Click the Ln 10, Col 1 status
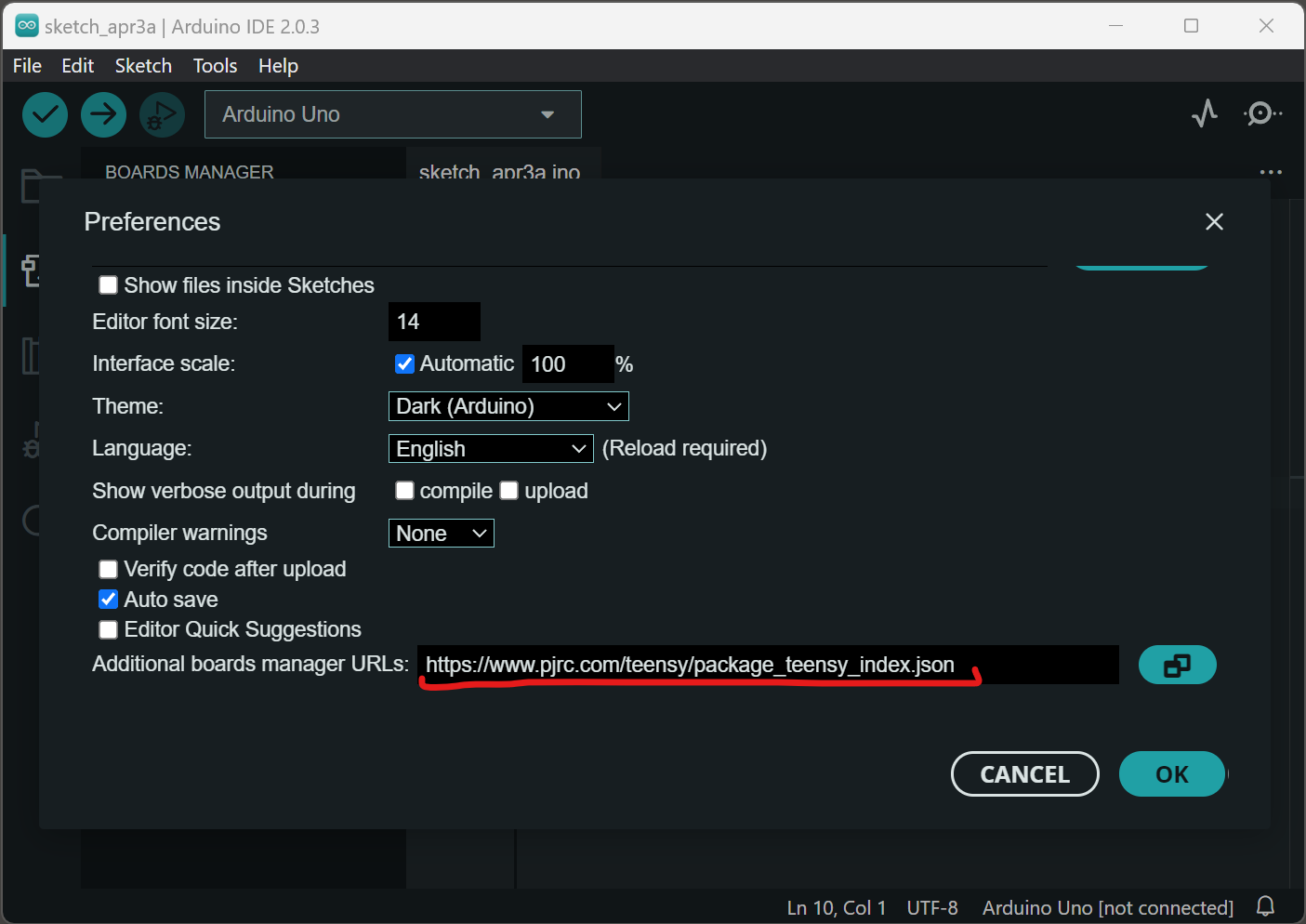 tap(837, 907)
